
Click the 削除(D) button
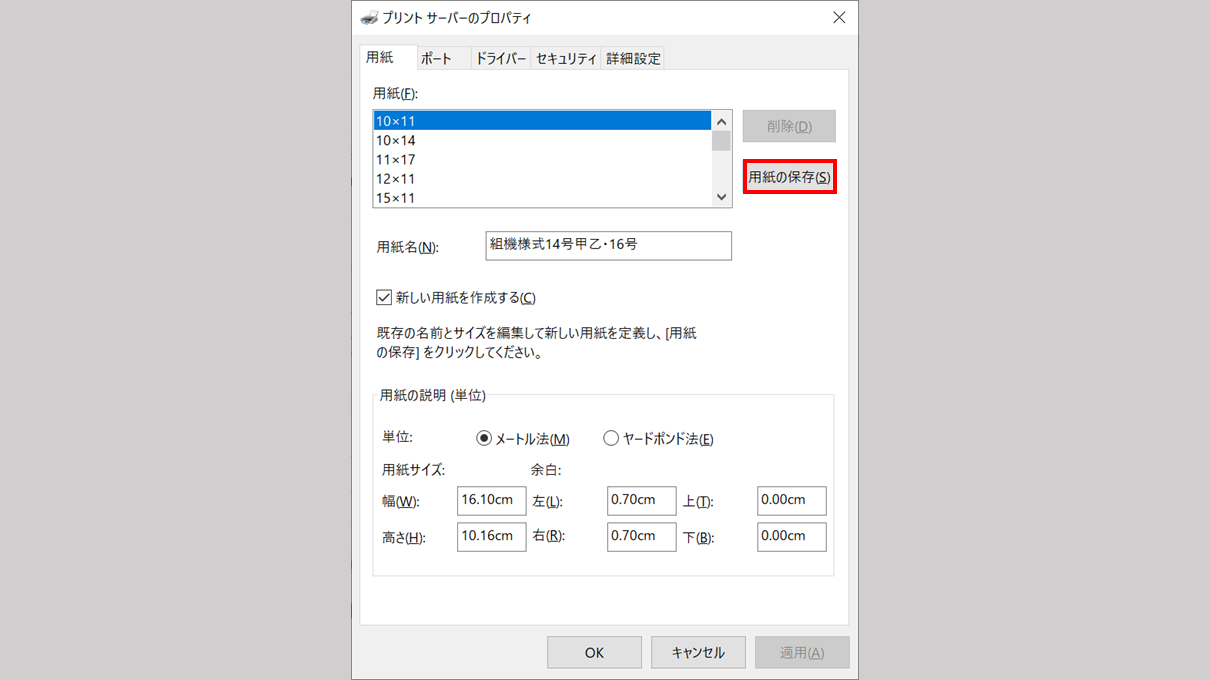coord(789,126)
